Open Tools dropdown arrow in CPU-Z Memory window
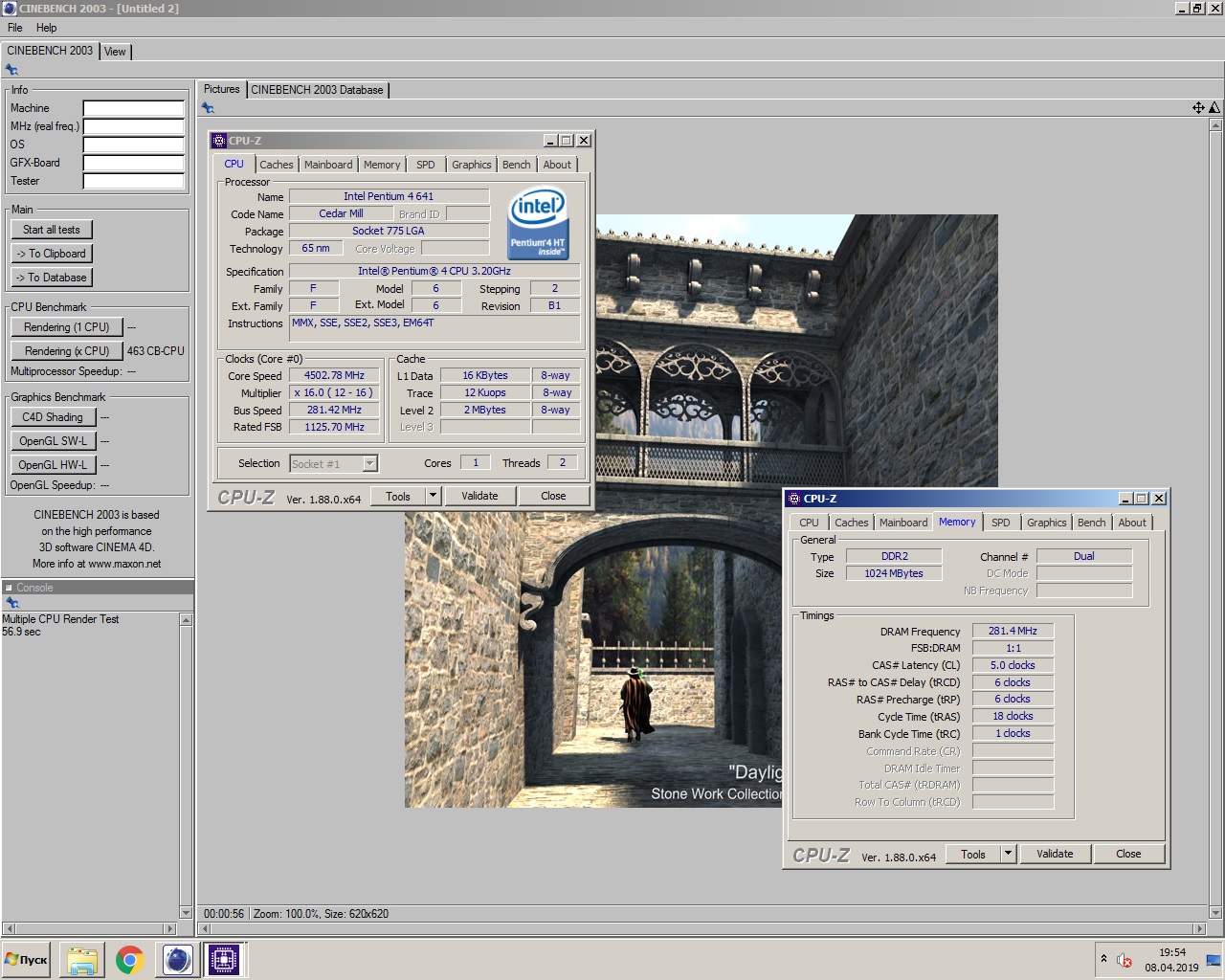The image size is (1225, 980). [1008, 854]
